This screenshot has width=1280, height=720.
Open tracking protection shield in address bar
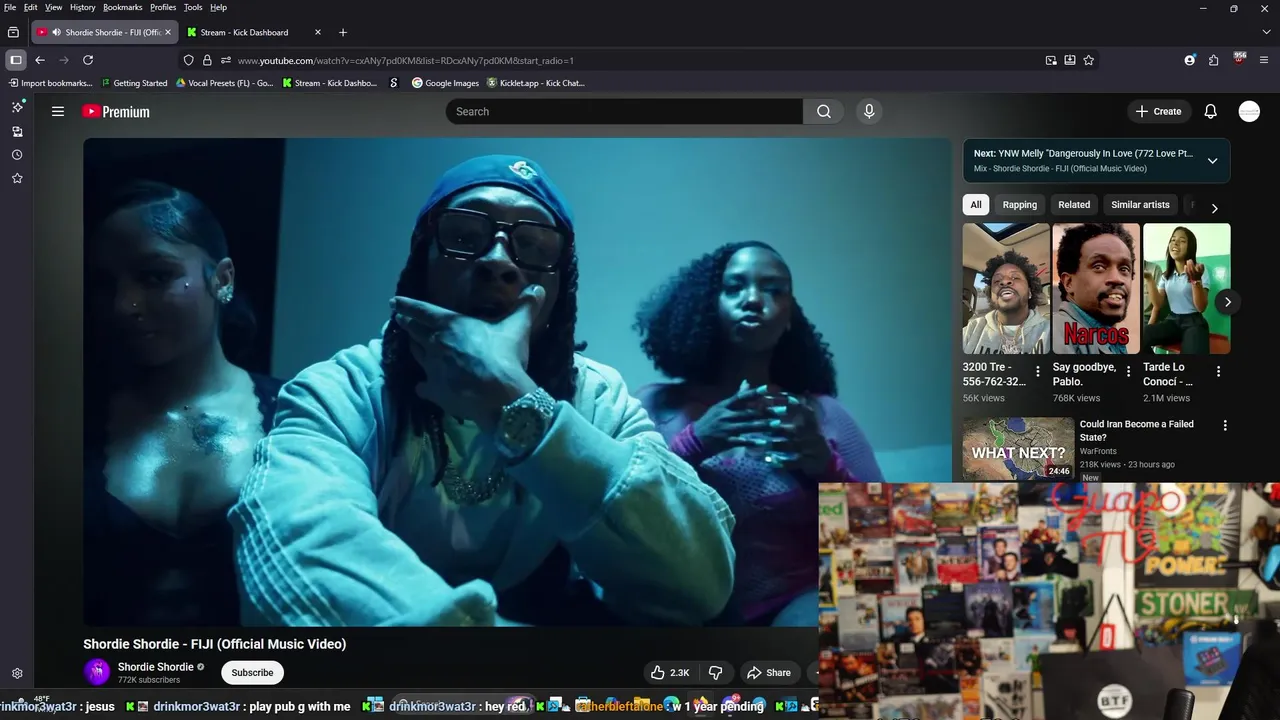click(189, 60)
